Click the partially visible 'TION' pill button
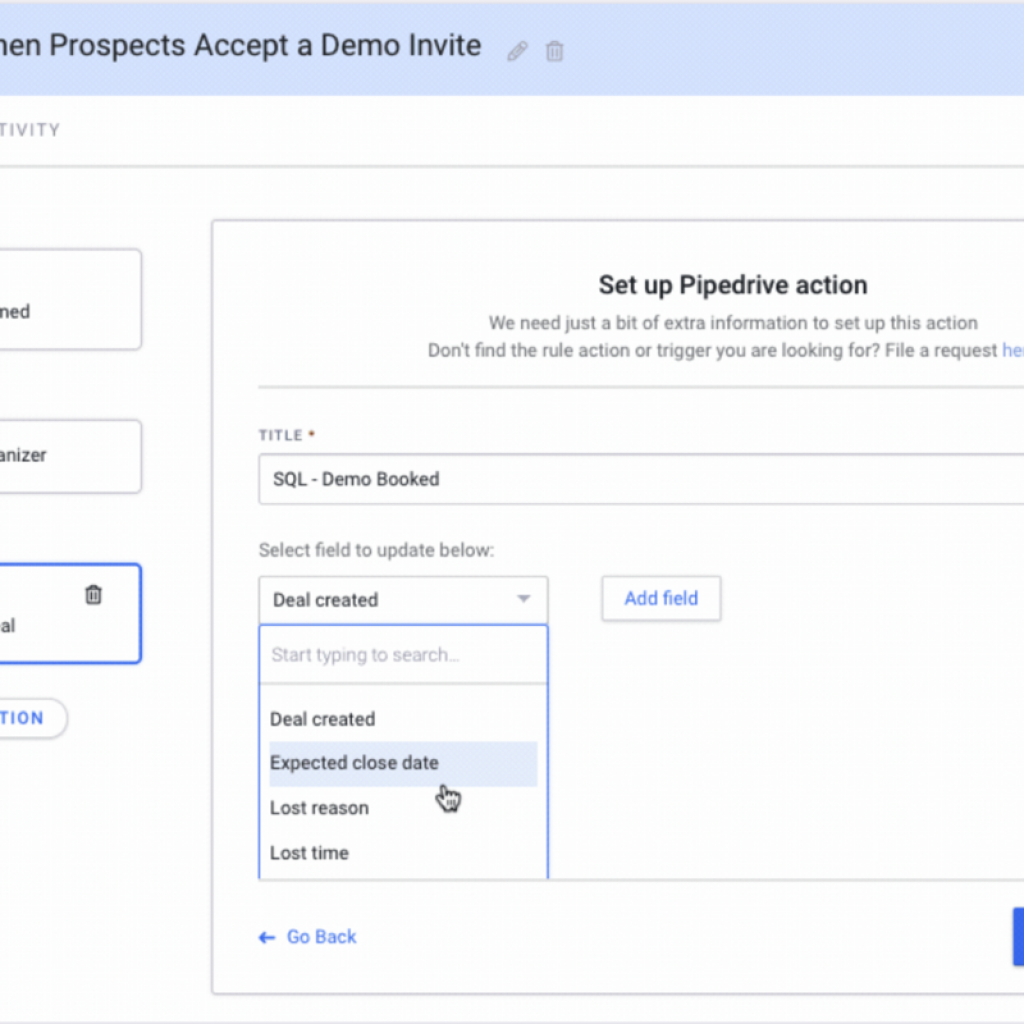 click(33, 718)
